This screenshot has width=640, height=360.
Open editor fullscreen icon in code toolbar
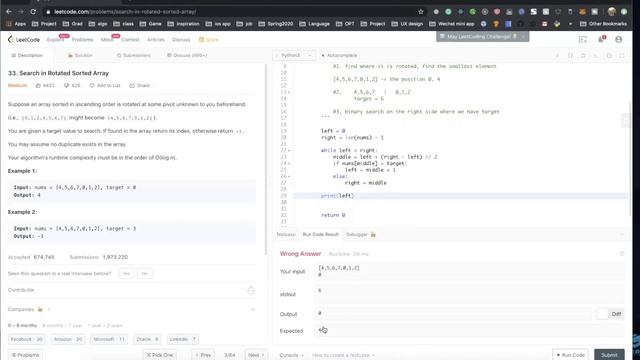tap(622, 56)
